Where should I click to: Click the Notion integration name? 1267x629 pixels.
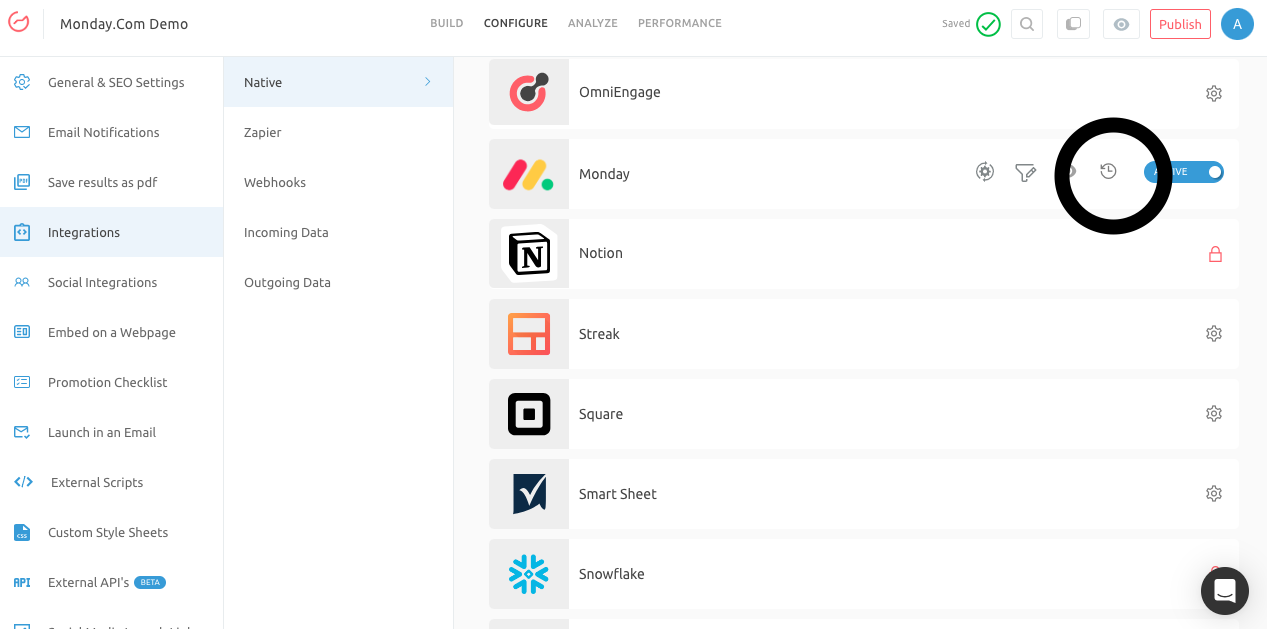tap(601, 253)
